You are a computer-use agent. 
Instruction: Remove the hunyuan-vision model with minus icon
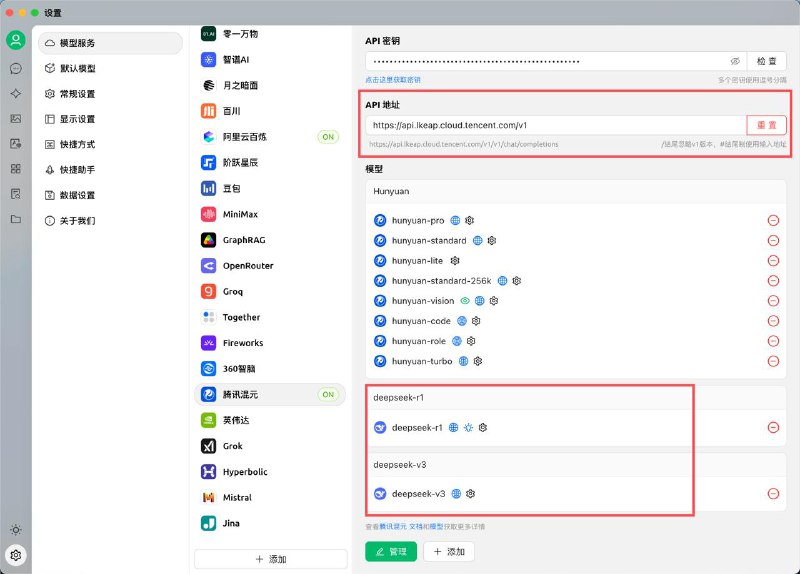click(773, 301)
